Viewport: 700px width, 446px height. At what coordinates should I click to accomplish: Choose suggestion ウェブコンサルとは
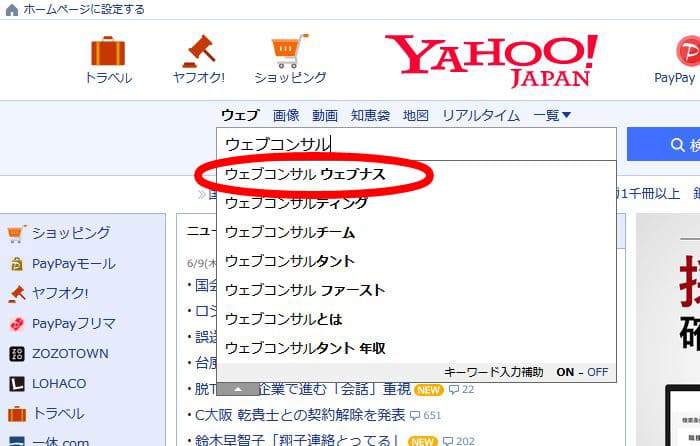417,319
